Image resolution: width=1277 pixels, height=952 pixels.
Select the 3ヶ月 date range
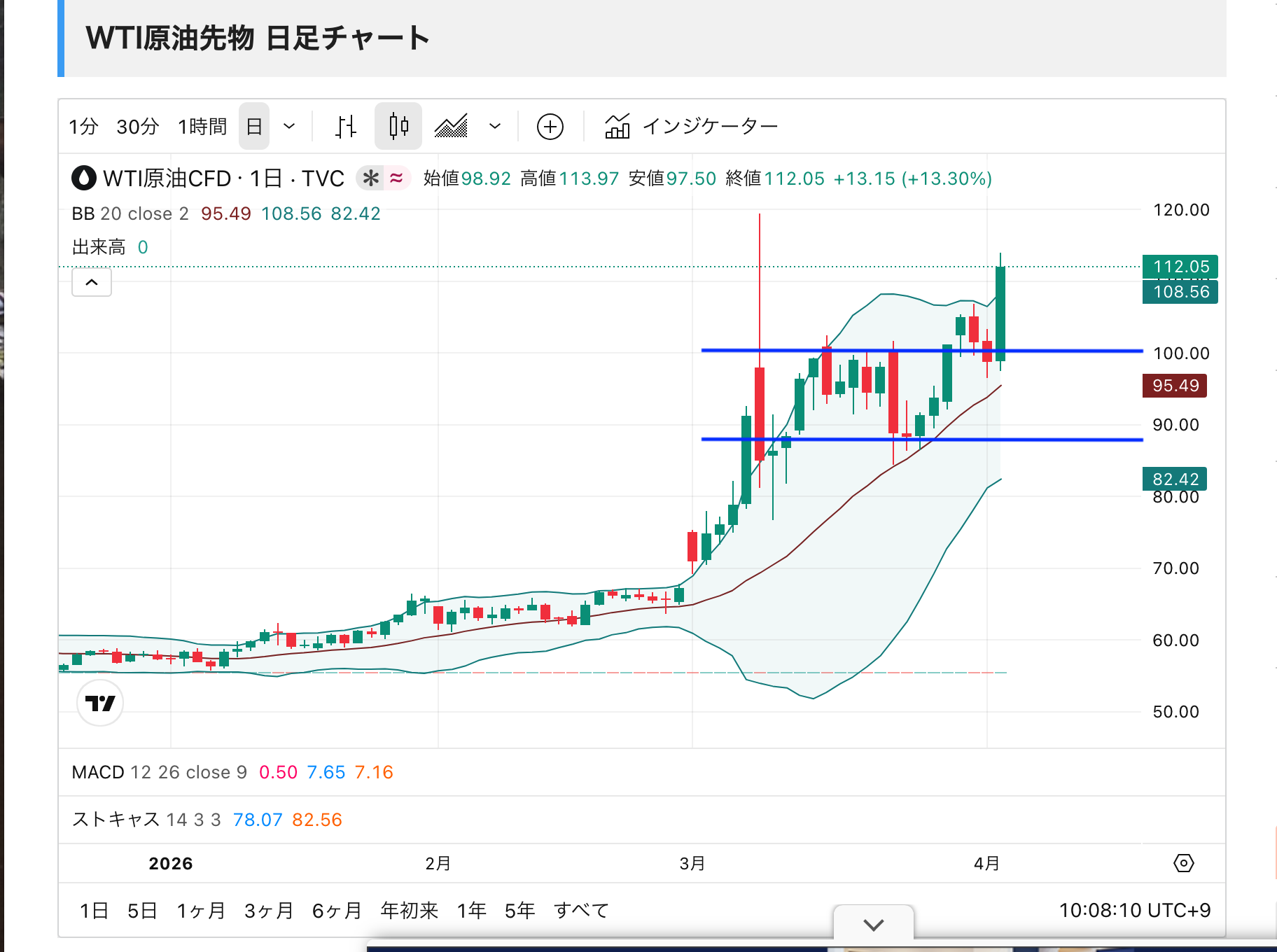click(x=269, y=911)
